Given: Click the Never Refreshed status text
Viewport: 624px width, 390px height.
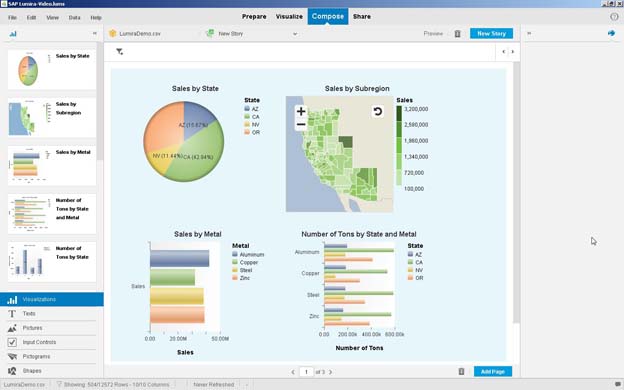Looking at the screenshot, I should pos(214,384).
